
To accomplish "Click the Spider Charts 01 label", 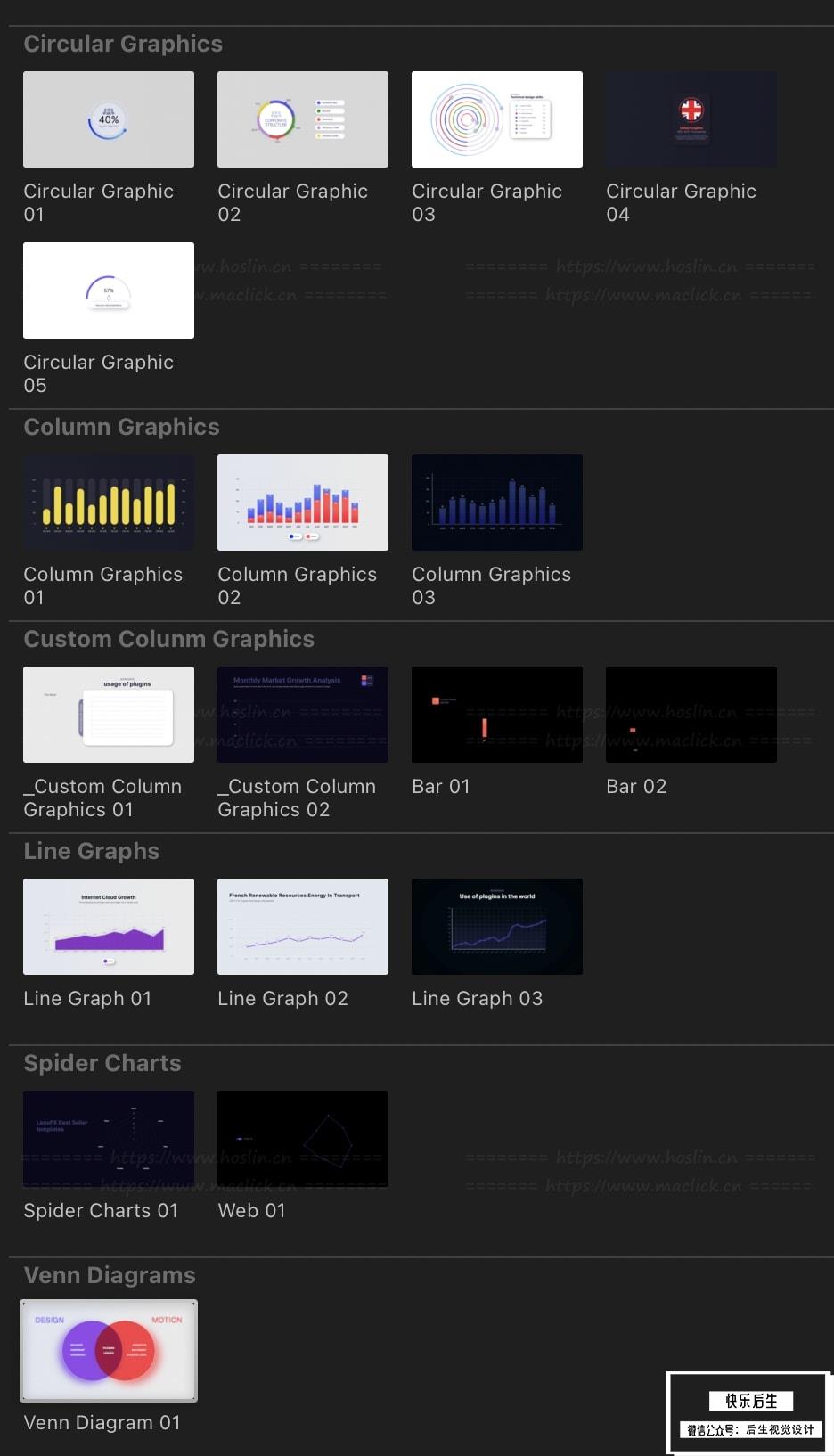I will click(101, 1210).
